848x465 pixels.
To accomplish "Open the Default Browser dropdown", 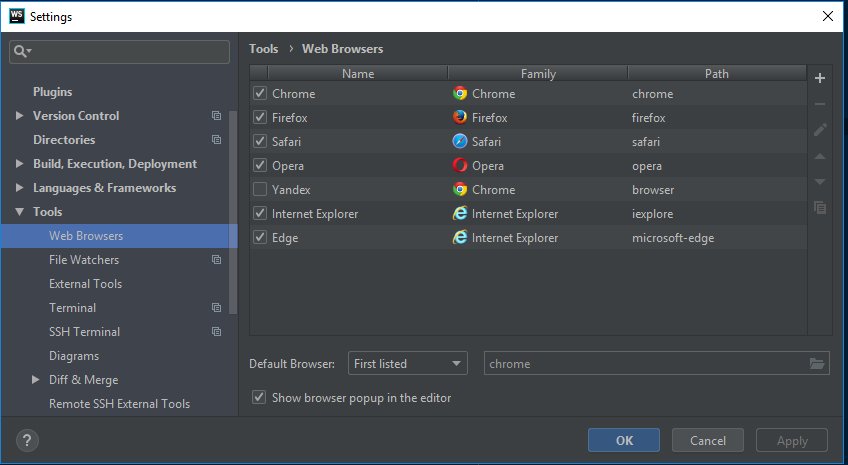I will (408, 363).
